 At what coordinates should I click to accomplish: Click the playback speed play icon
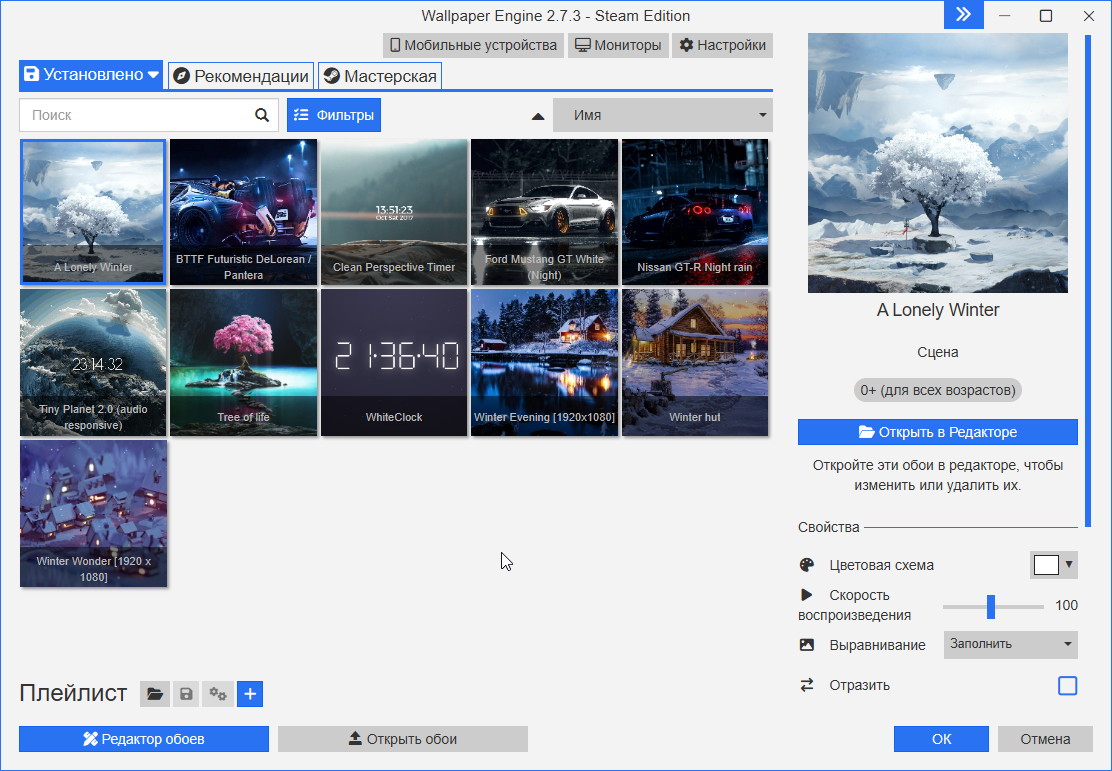click(806, 594)
